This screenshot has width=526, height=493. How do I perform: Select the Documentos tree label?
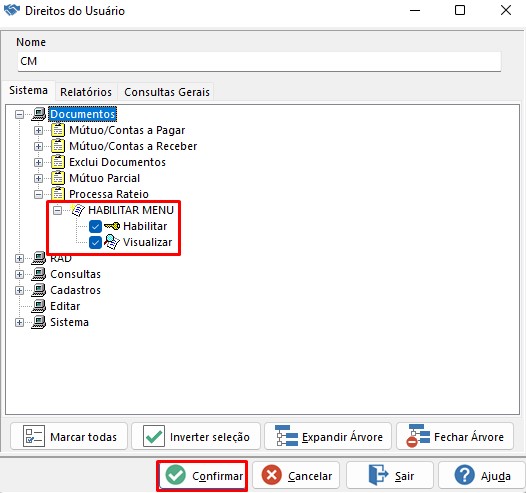point(83,114)
